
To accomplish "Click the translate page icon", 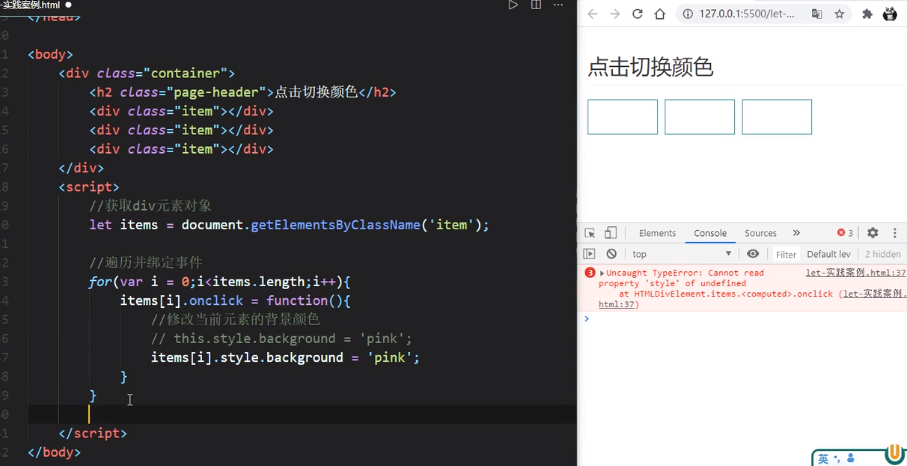I will [817, 14].
